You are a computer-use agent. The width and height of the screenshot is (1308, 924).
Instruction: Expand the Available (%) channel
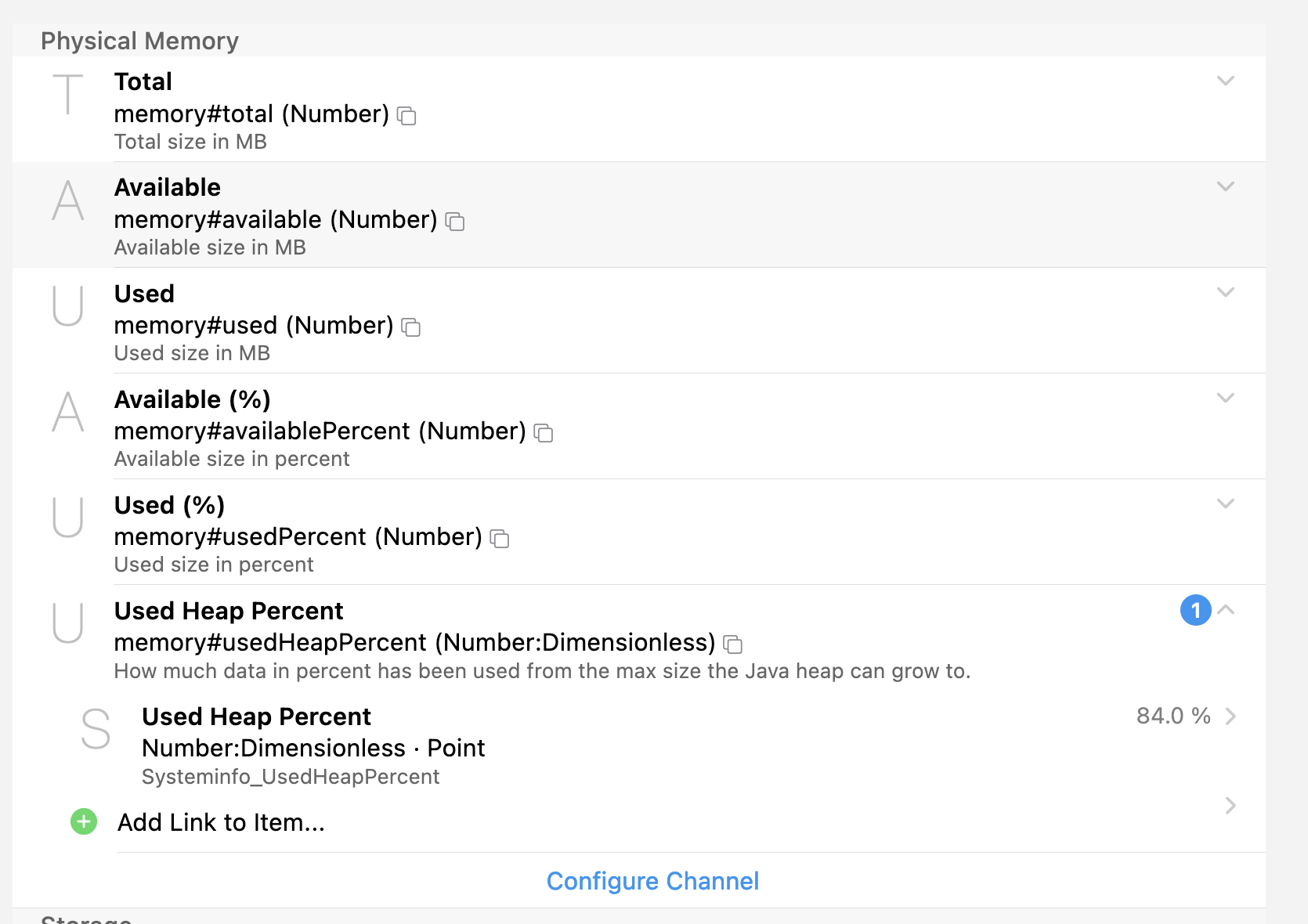(1226, 398)
